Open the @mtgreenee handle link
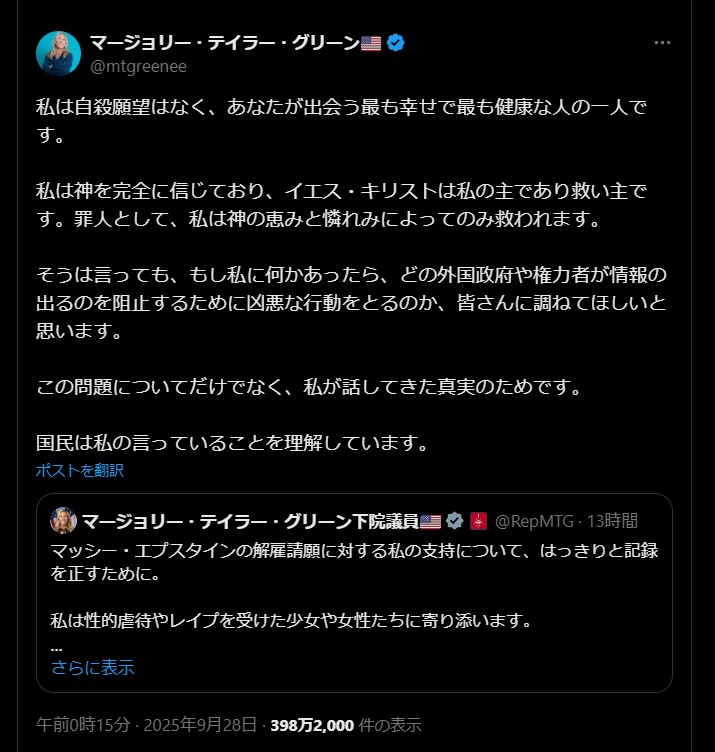715x752 pixels. (138, 66)
